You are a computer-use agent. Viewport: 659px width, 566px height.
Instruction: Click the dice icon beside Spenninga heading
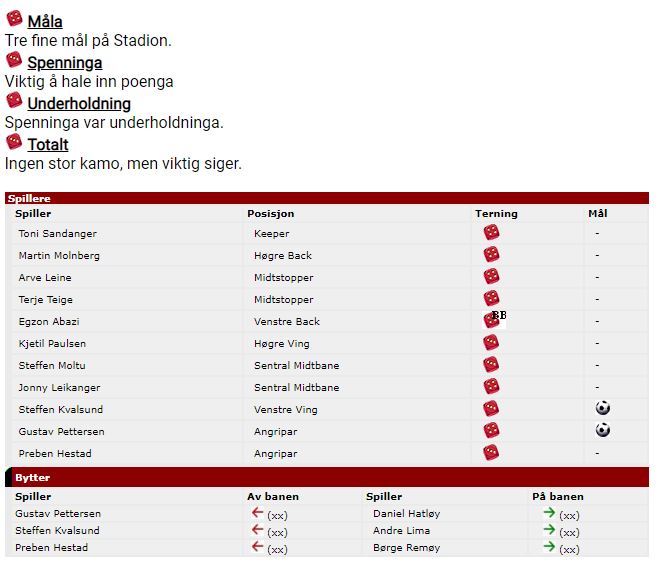14,60
